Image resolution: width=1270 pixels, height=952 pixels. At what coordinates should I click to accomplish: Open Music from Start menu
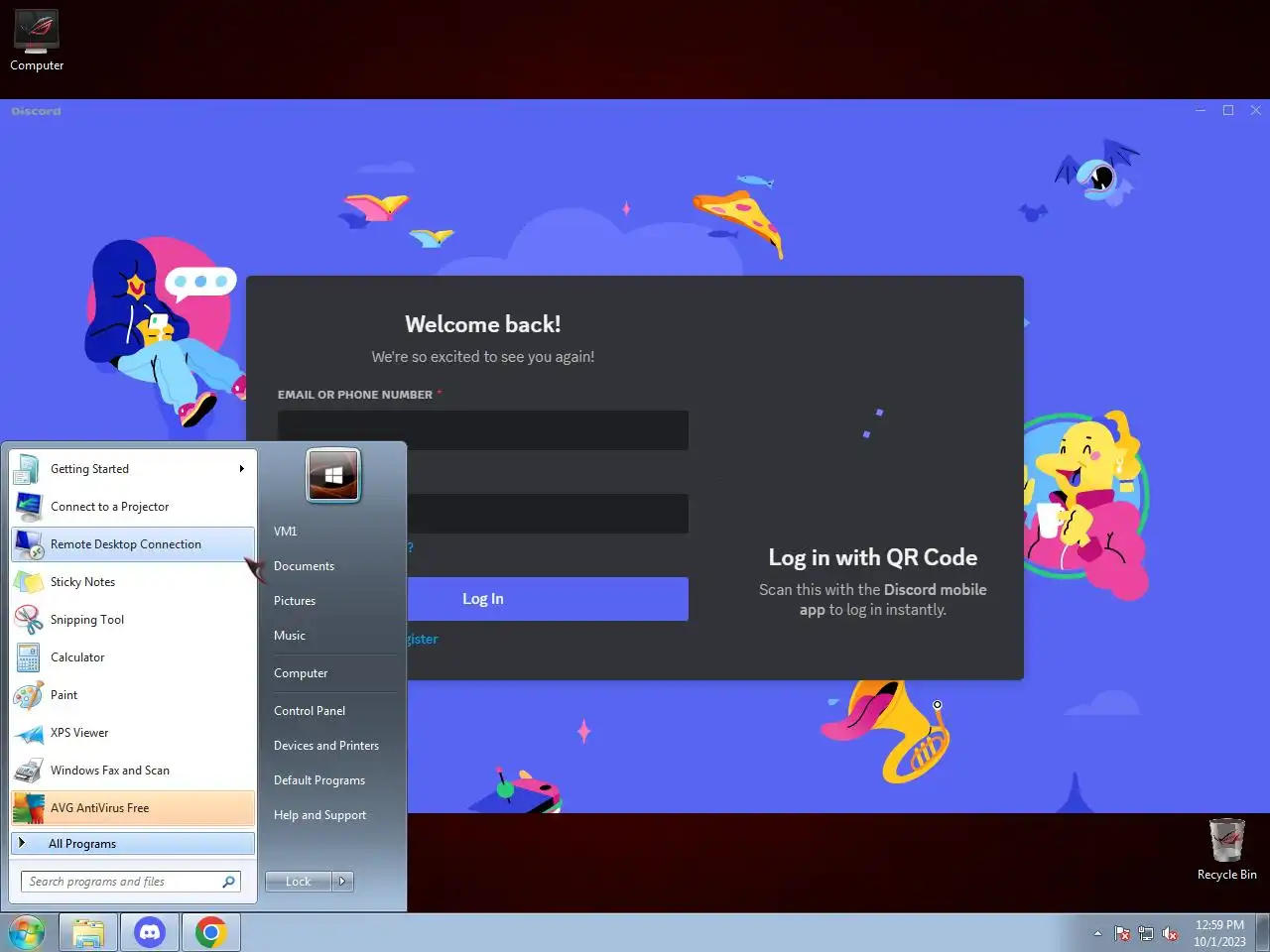[290, 636]
